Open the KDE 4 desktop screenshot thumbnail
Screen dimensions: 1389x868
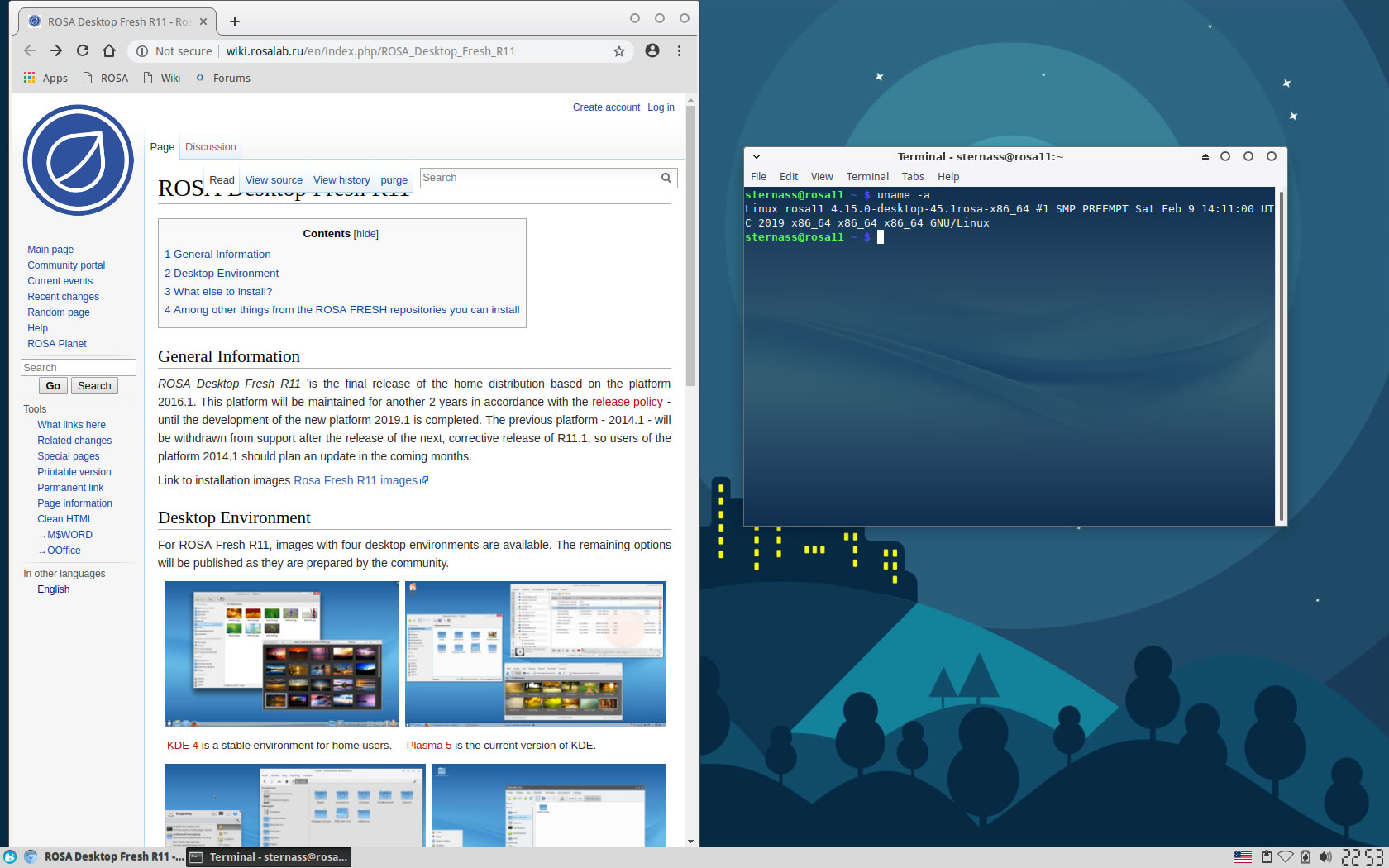point(282,654)
